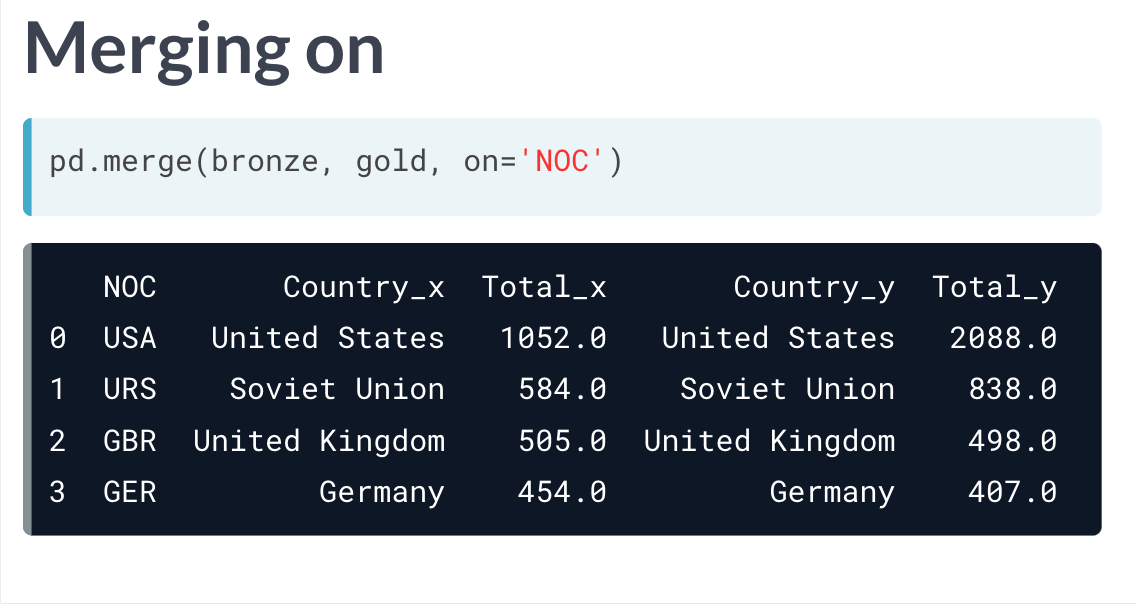Select the URS cell in the NOC column
This screenshot has width=1136, height=604.
130,390
